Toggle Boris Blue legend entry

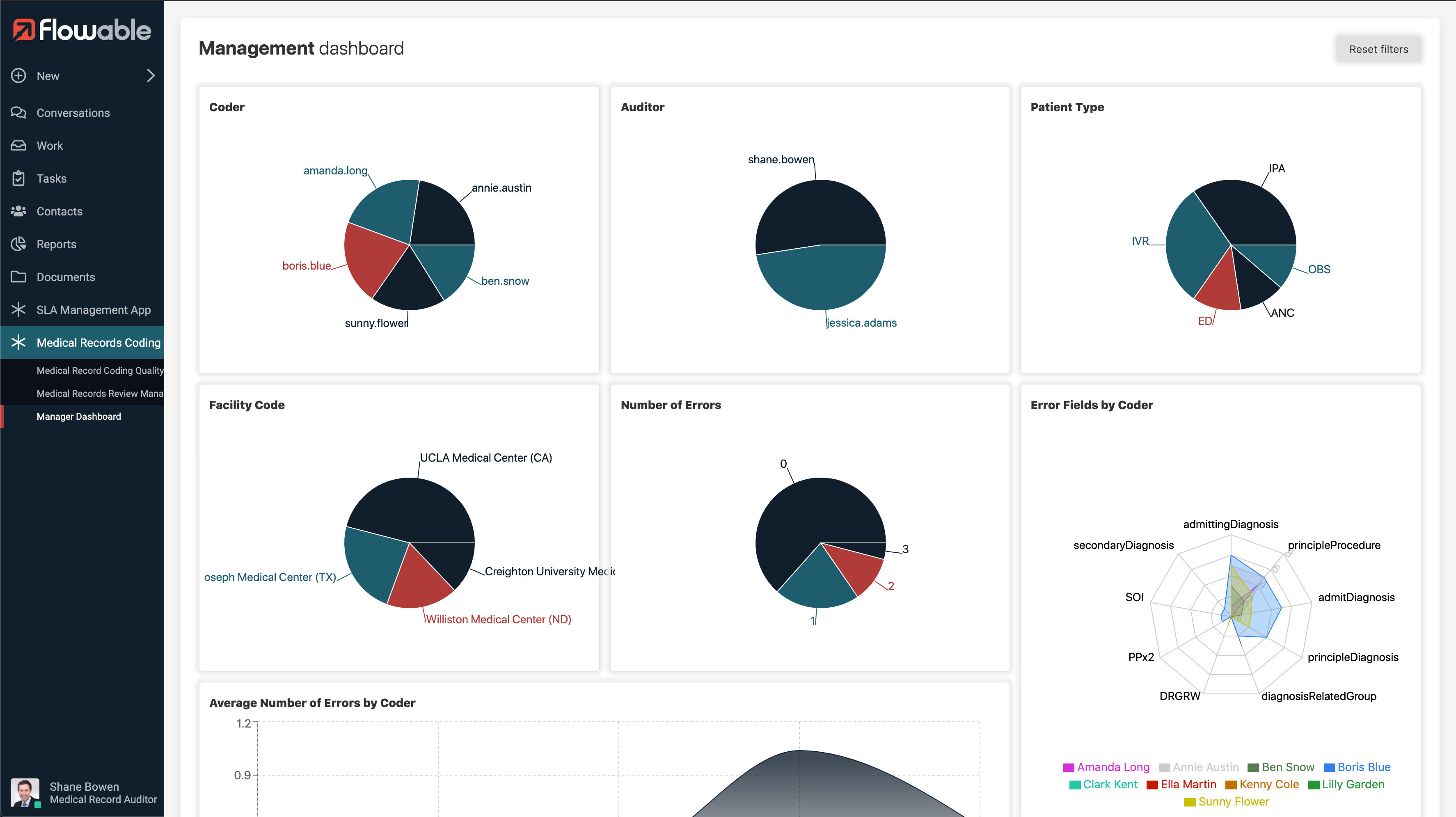(1357, 767)
